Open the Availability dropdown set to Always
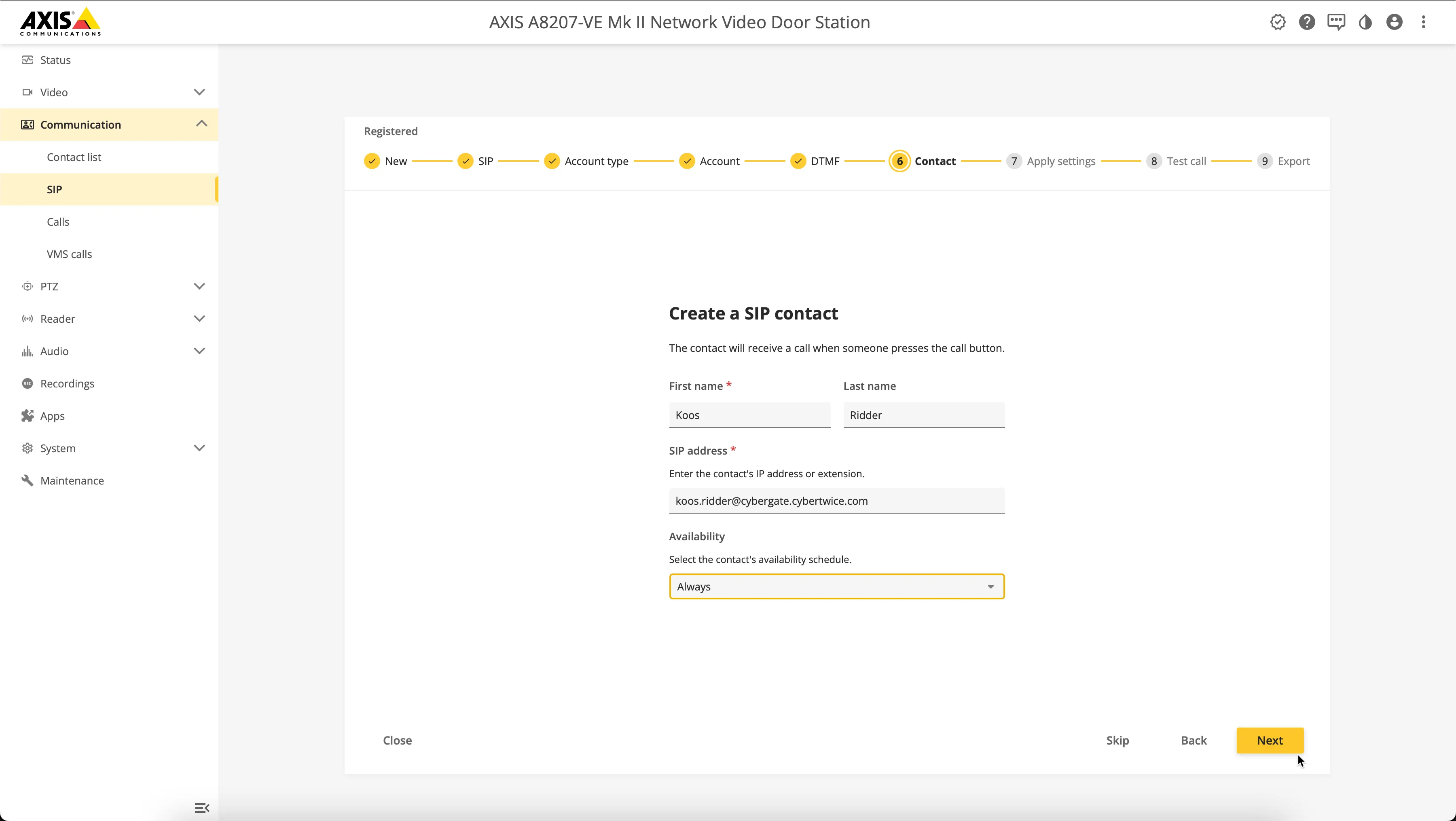The image size is (1456, 821). (836, 586)
